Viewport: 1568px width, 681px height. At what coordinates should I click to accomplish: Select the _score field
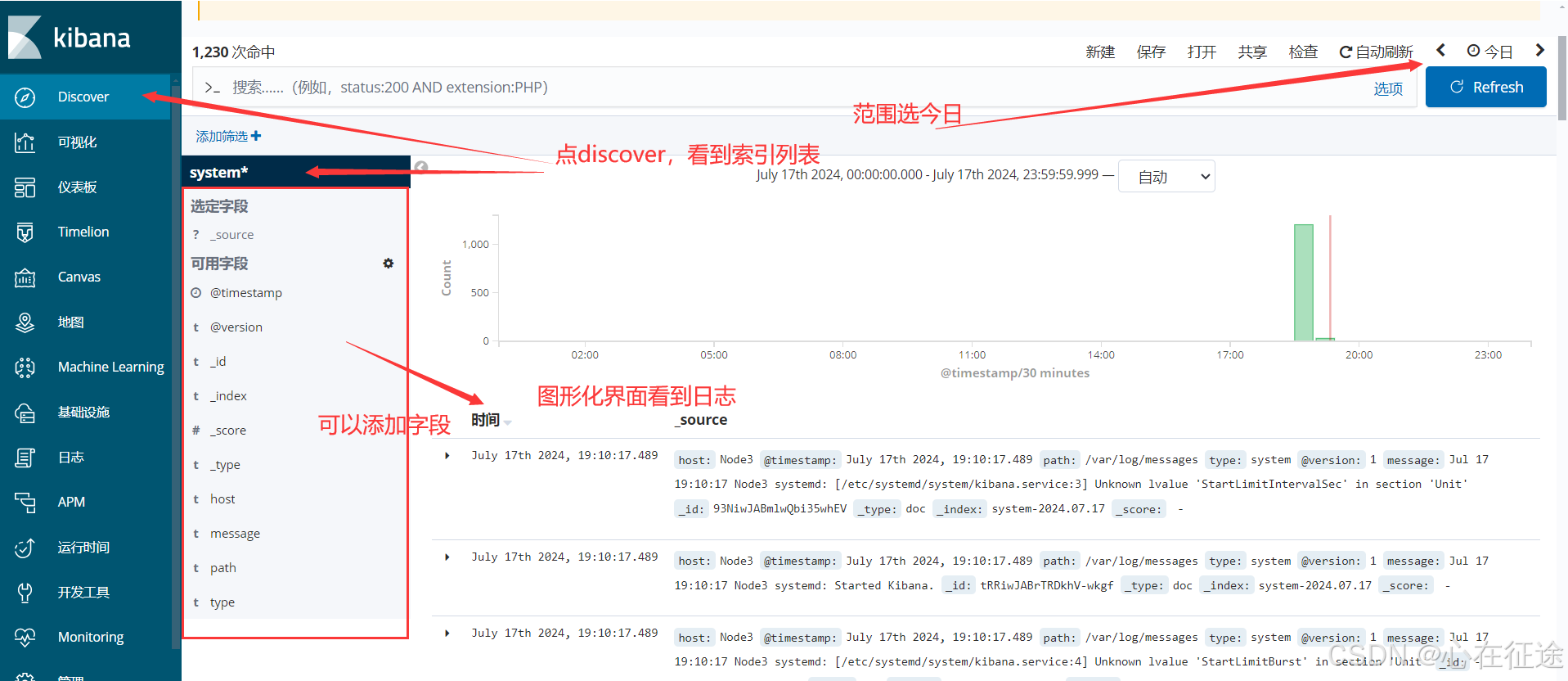(x=227, y=431)
